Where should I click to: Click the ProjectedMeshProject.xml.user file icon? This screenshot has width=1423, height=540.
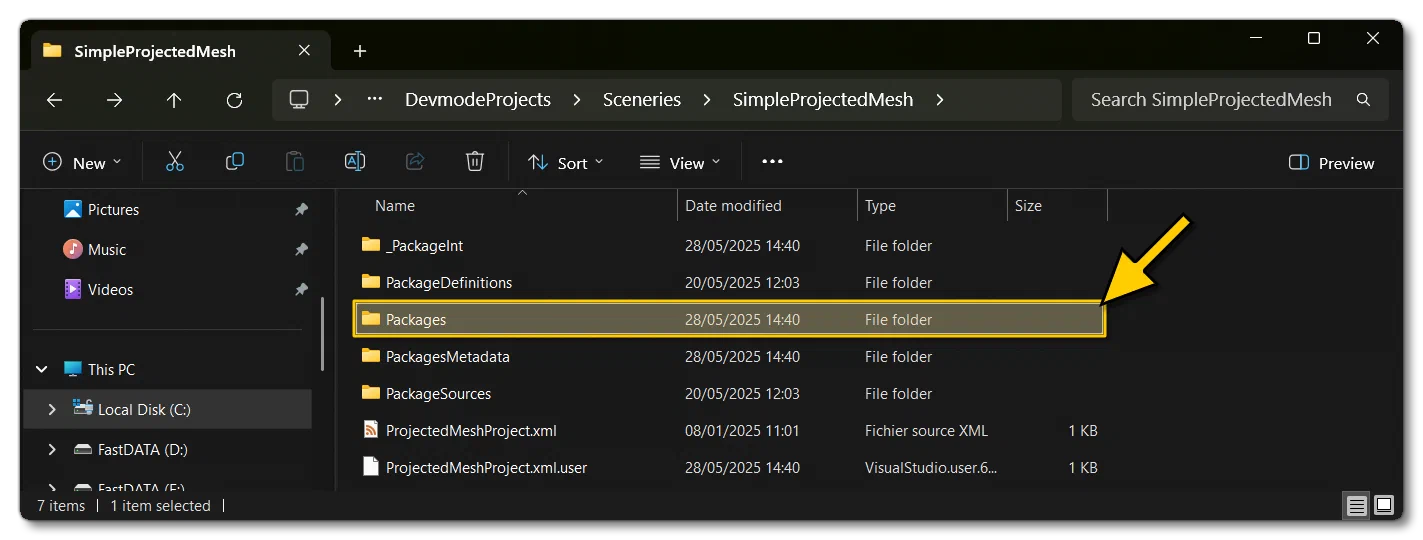coord(371,467)
